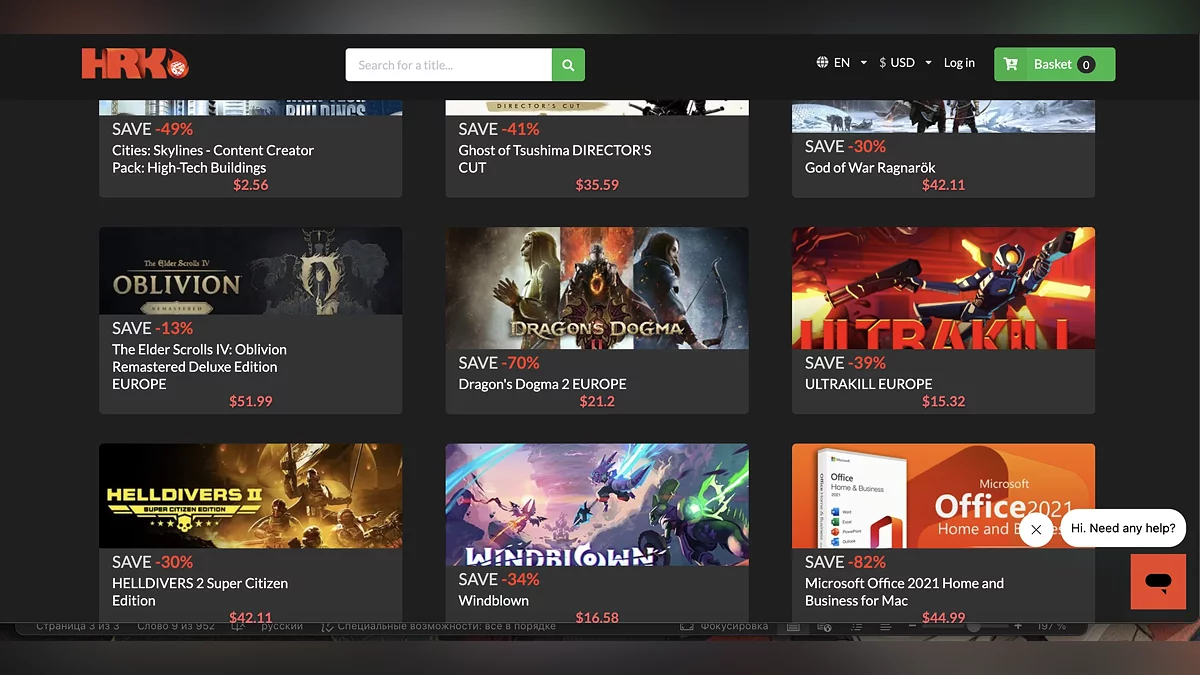Click the green magnifier search button
This screenshot has height=675, width=1200.
tap(568, 65)
